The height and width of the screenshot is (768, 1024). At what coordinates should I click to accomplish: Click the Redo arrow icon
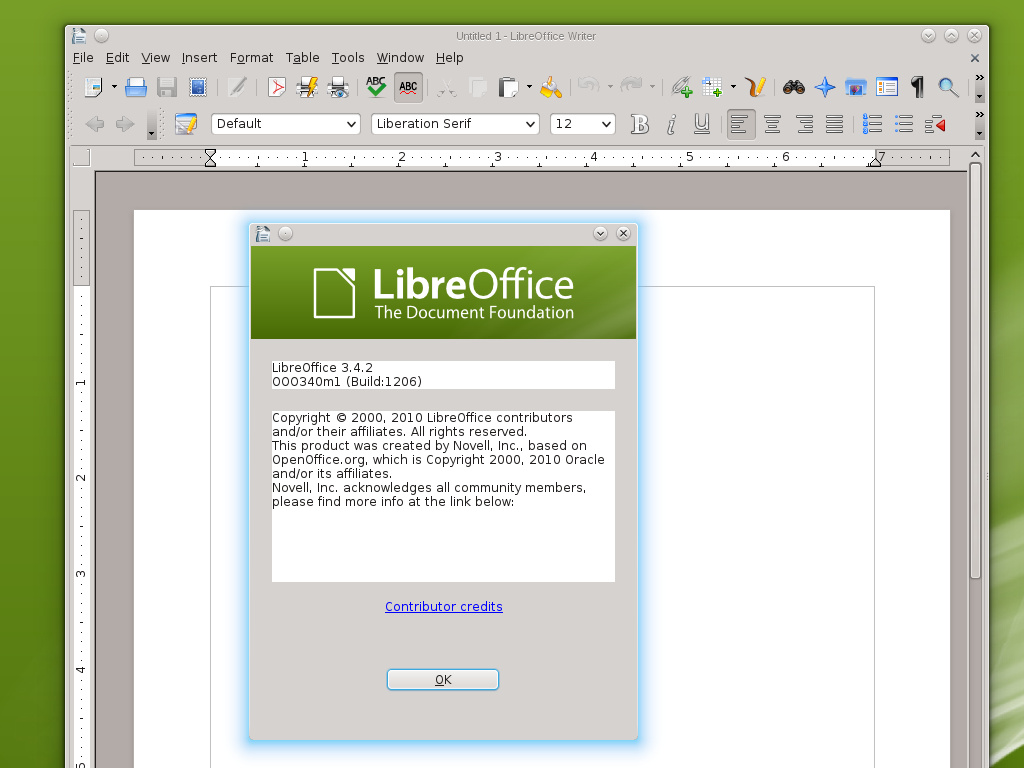point(631,86)
